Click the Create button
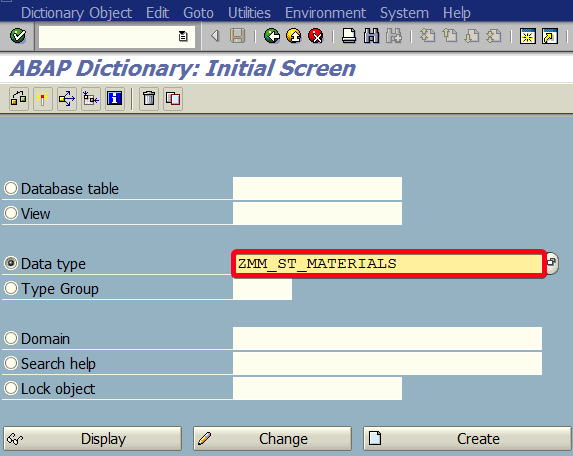 pos(467,438)
